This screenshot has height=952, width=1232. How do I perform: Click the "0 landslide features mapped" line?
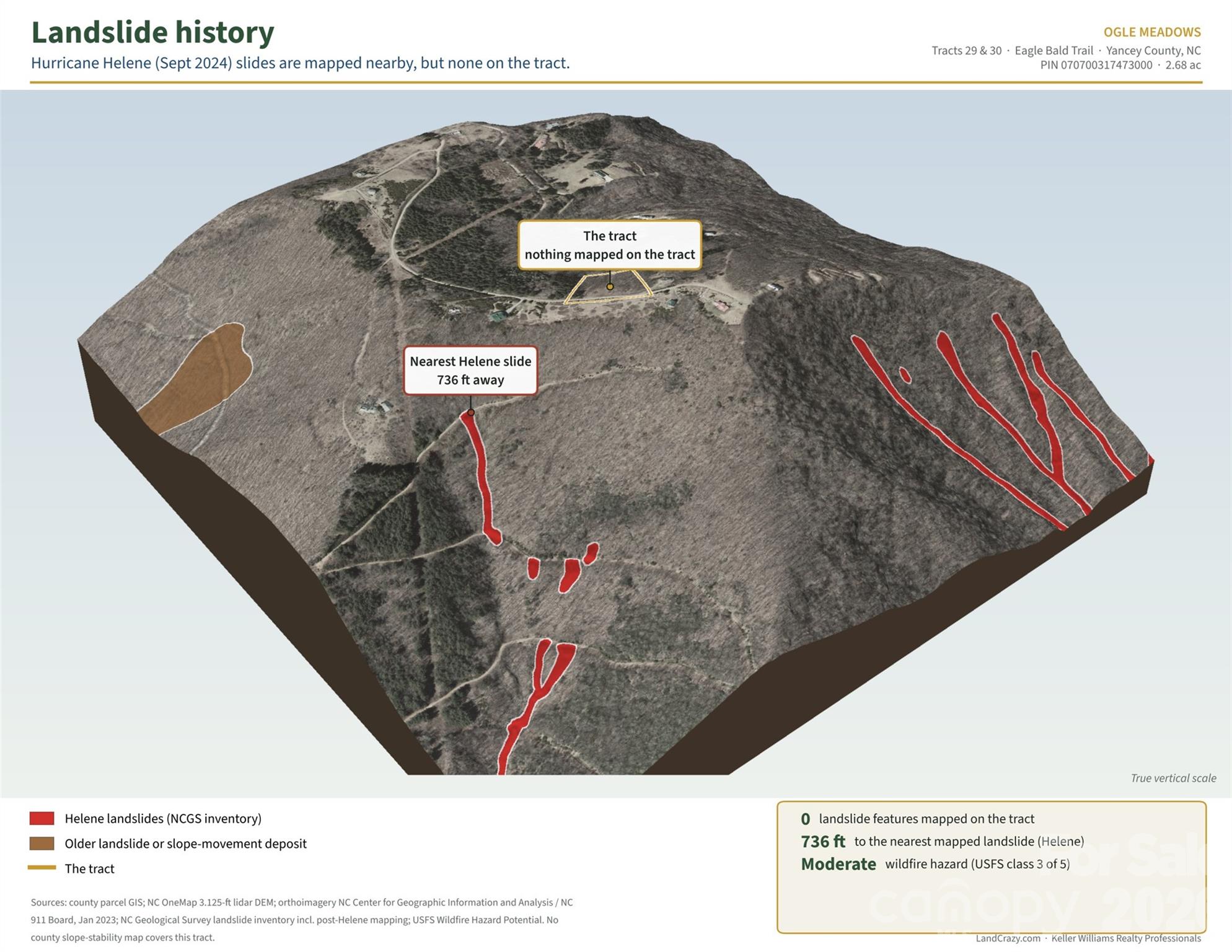click(x=917, y=819)
